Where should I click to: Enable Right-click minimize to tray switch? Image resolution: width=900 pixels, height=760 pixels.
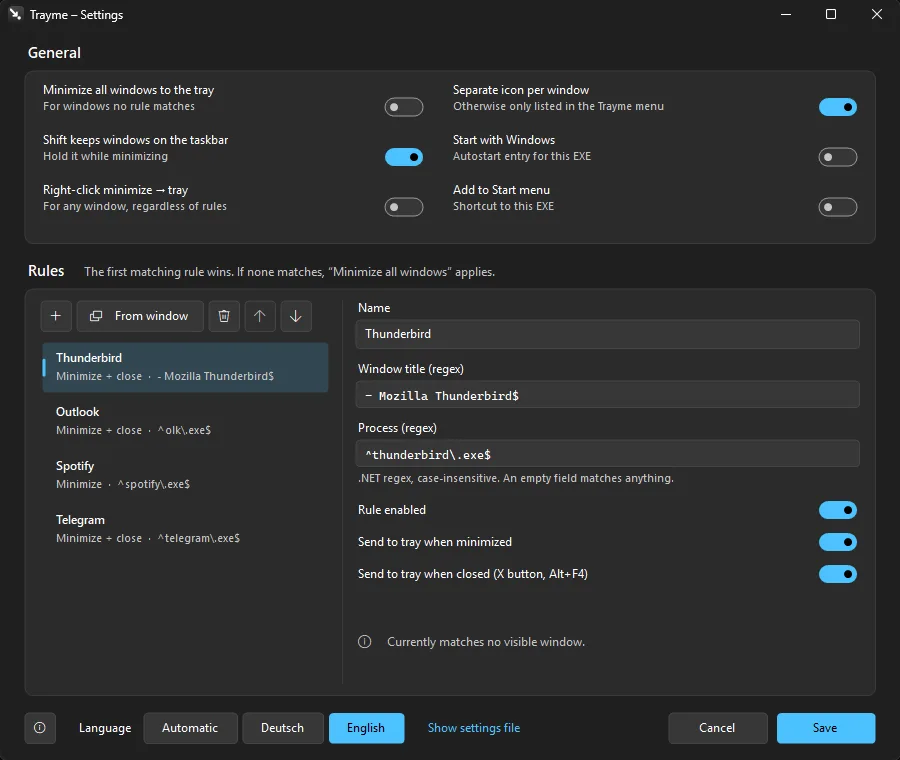tap(404, 207)
